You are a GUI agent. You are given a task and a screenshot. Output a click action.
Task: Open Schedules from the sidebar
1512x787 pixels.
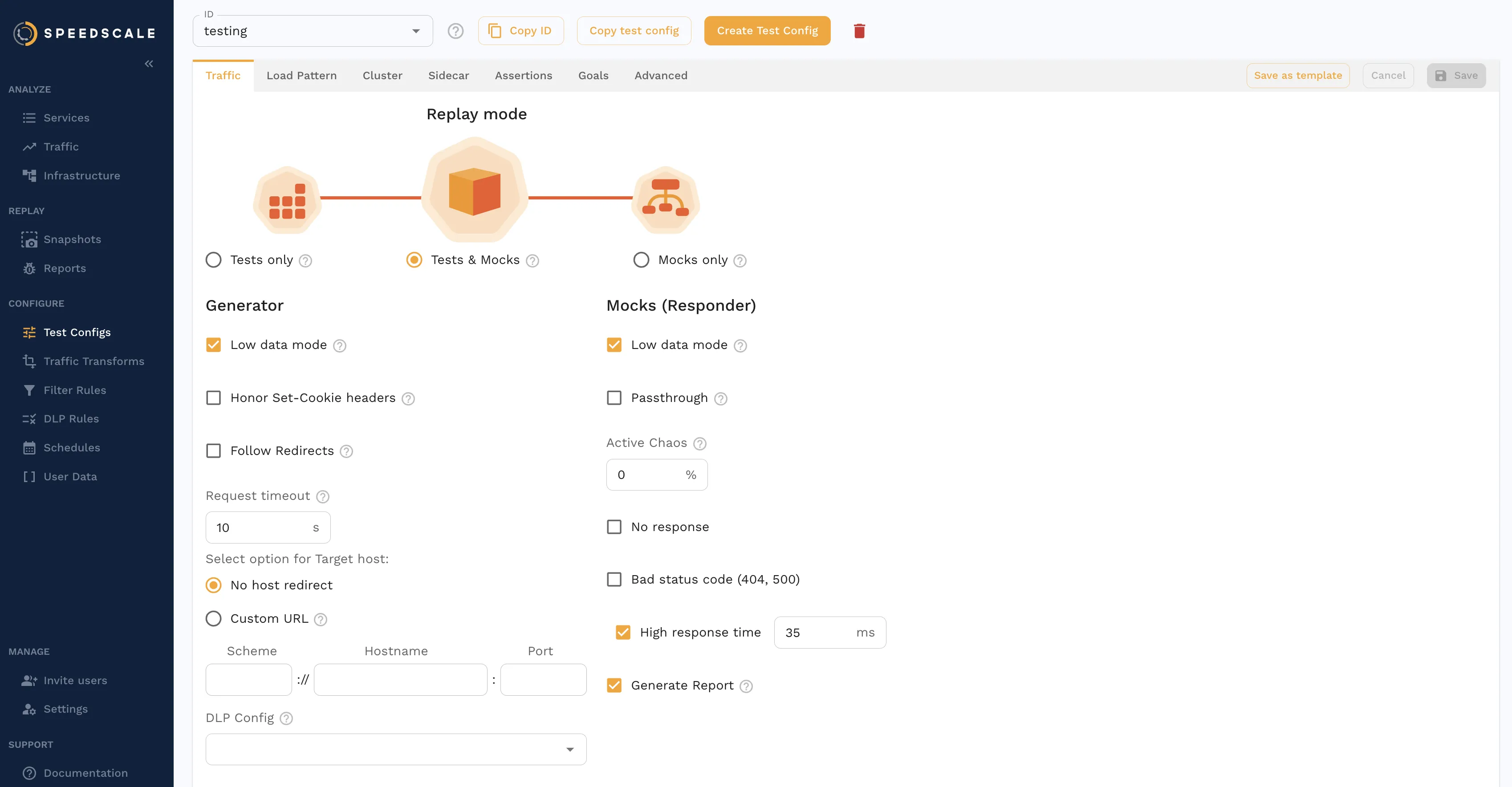pos(71,447)
